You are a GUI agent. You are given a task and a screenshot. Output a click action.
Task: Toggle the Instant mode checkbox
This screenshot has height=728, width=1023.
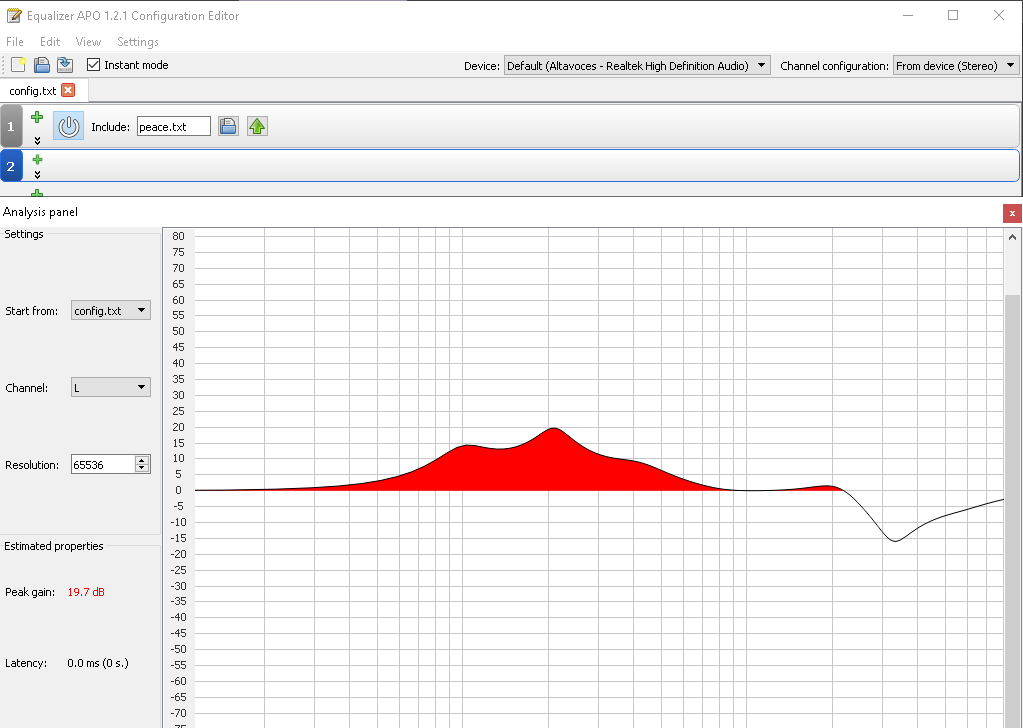click(93, 65)
